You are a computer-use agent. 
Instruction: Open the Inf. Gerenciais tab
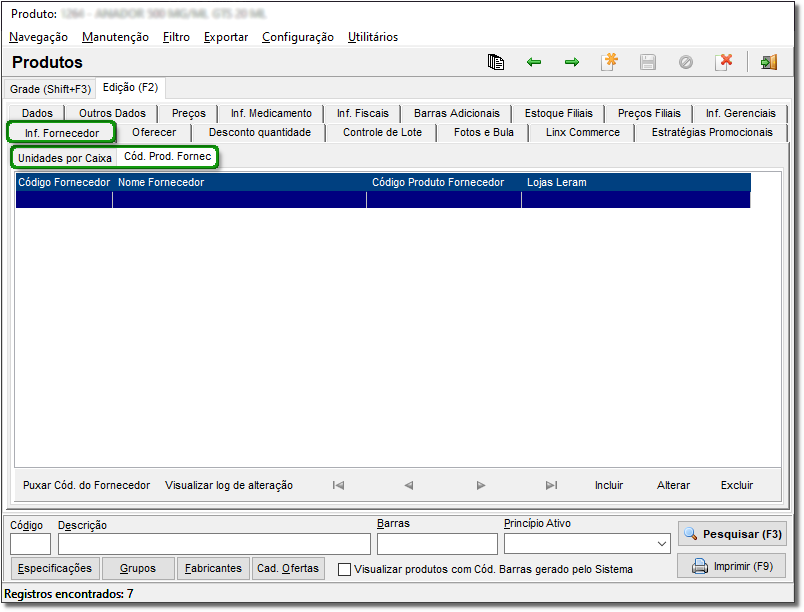pyautogui.click(x=740, y=113)
